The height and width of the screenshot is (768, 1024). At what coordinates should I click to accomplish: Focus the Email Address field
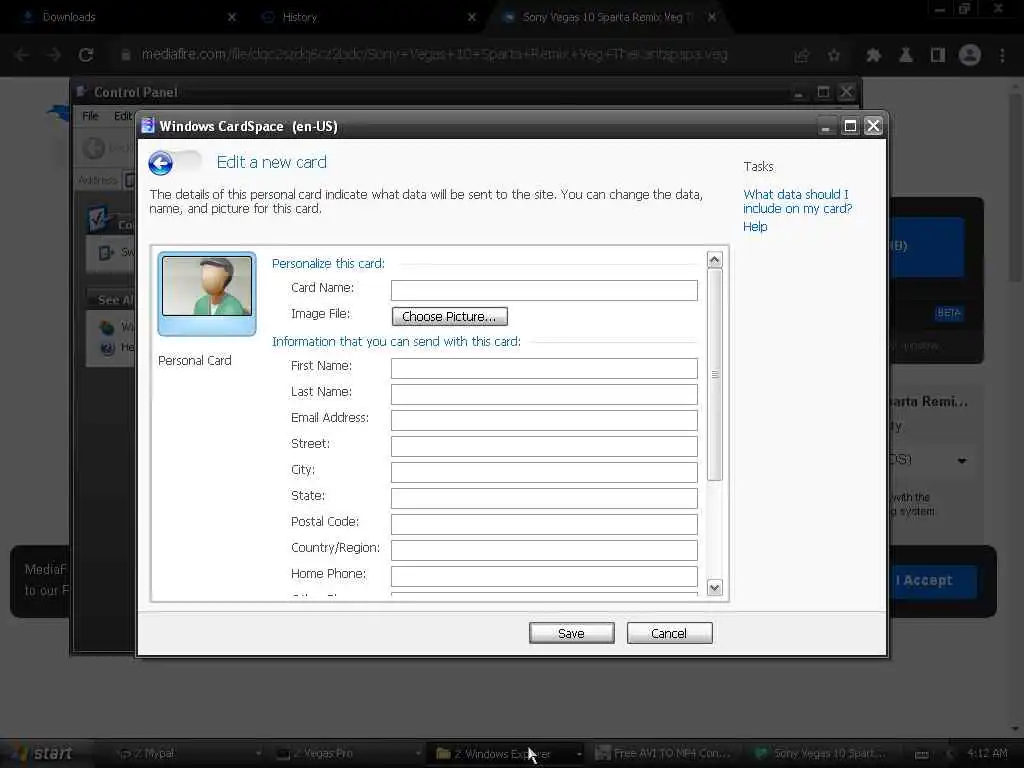coord(544,421)
